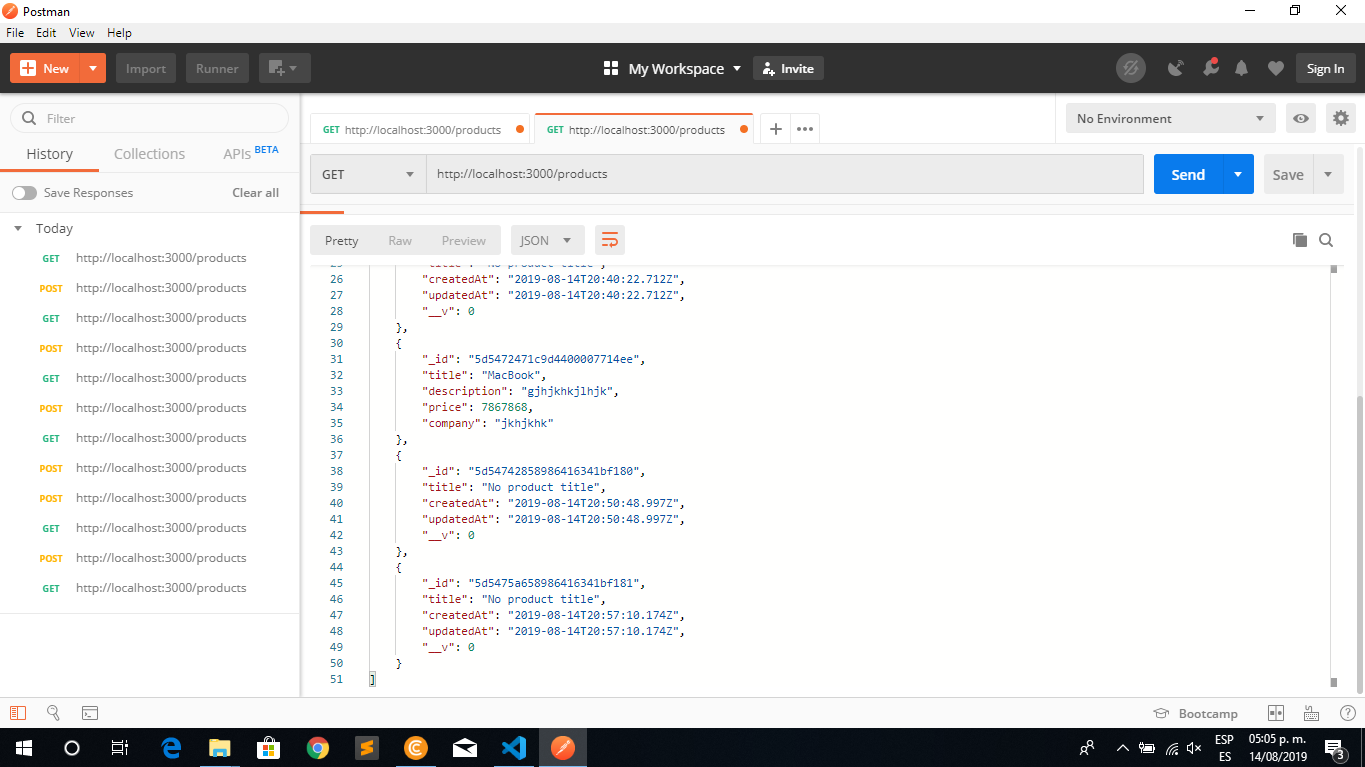Open the Postman console icon
The image size is (1365, 767).
click(x=89, y=713)
